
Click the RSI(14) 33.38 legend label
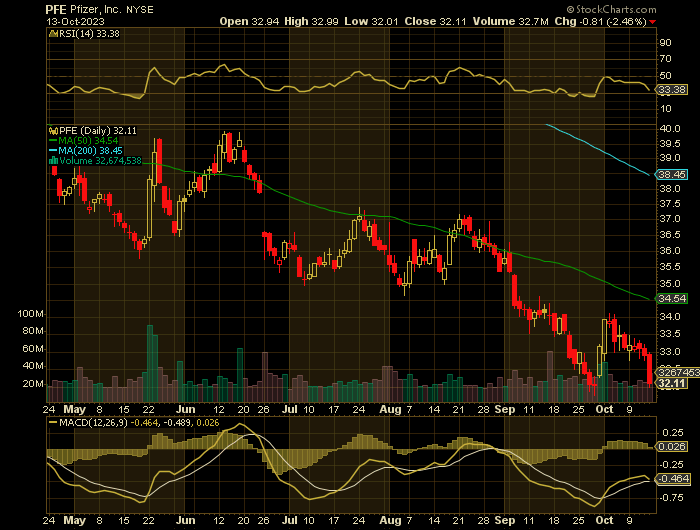89,34
